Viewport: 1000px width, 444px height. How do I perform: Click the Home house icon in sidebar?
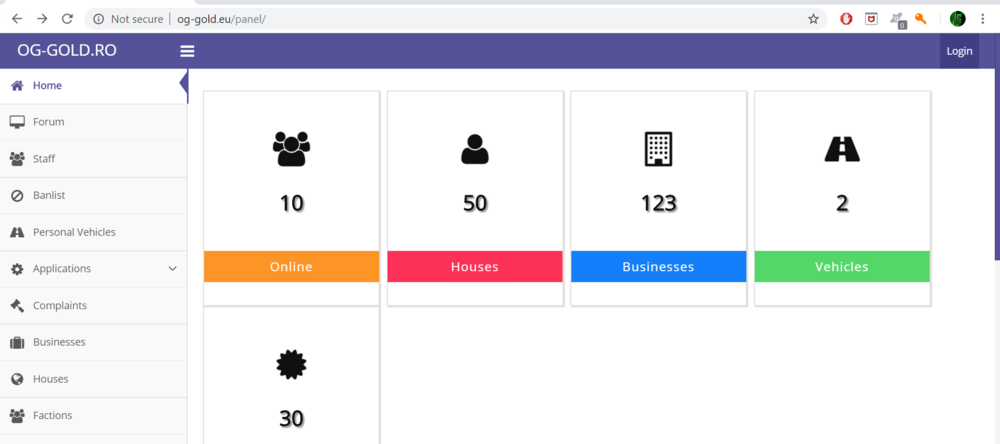tap(17, 85)
